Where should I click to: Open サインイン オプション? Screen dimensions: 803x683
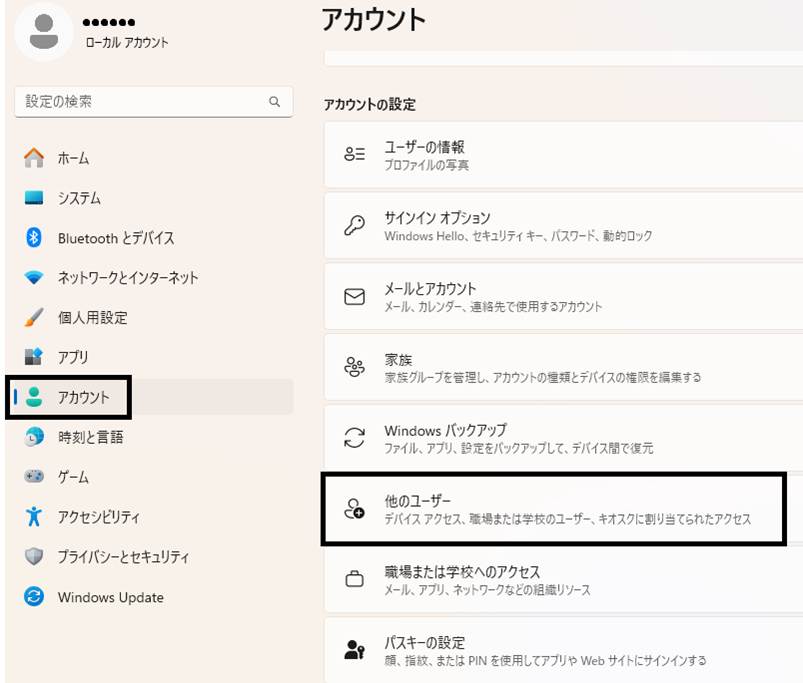[x=563, y=226]
